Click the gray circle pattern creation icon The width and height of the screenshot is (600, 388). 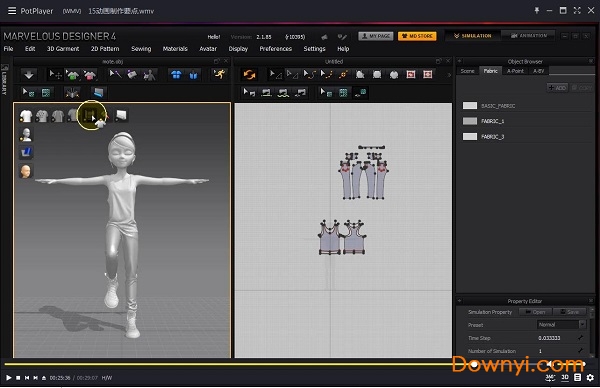click(394, 75)
